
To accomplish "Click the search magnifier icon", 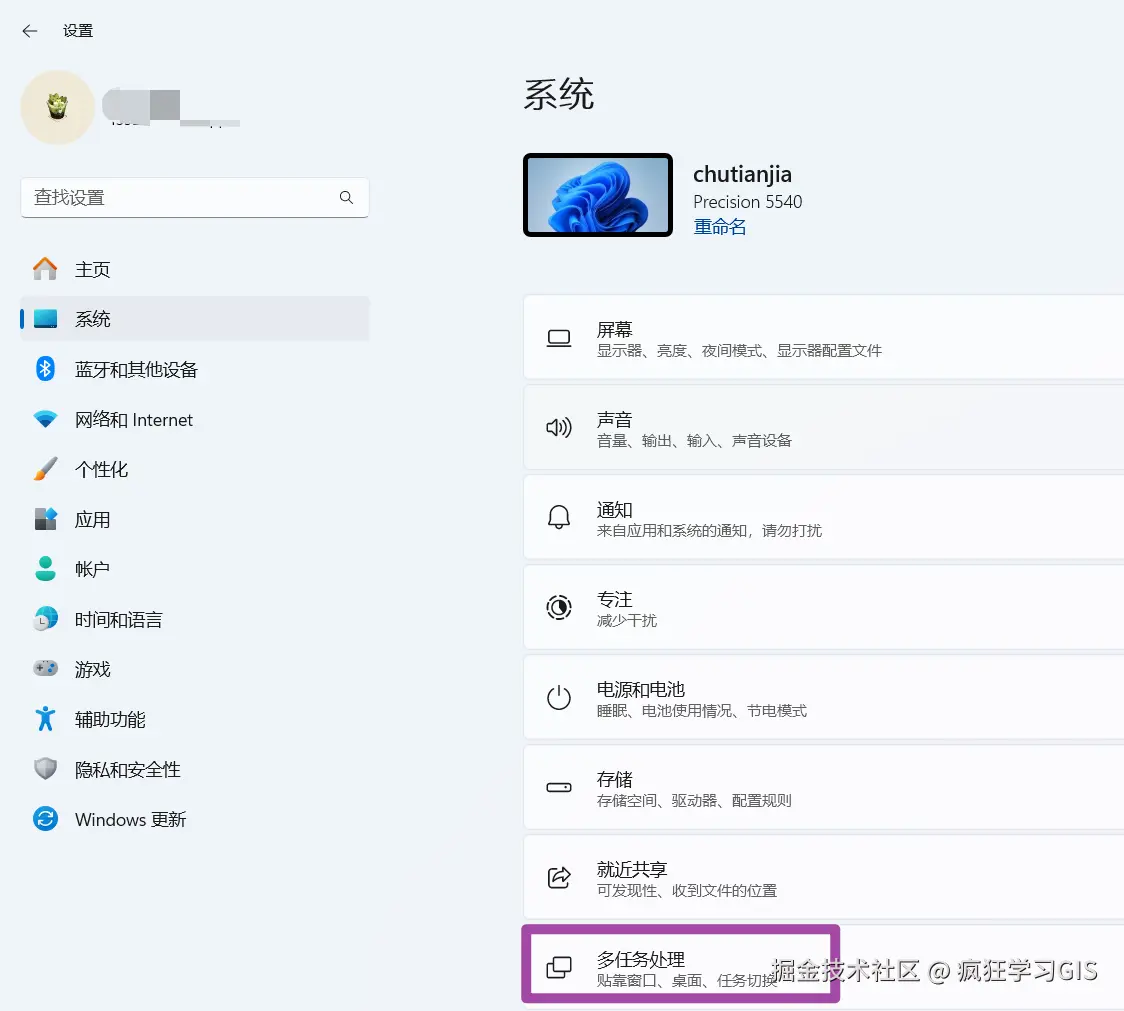I will [x=346, y=197].
